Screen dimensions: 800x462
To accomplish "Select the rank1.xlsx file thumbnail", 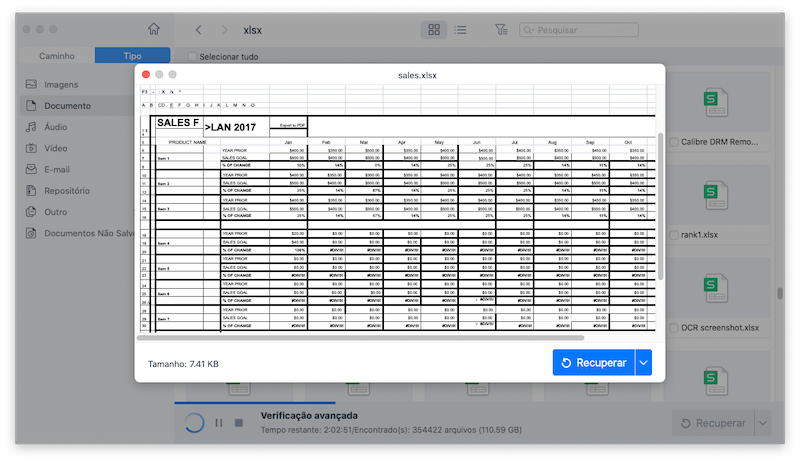I will click(x=716, y=196).
